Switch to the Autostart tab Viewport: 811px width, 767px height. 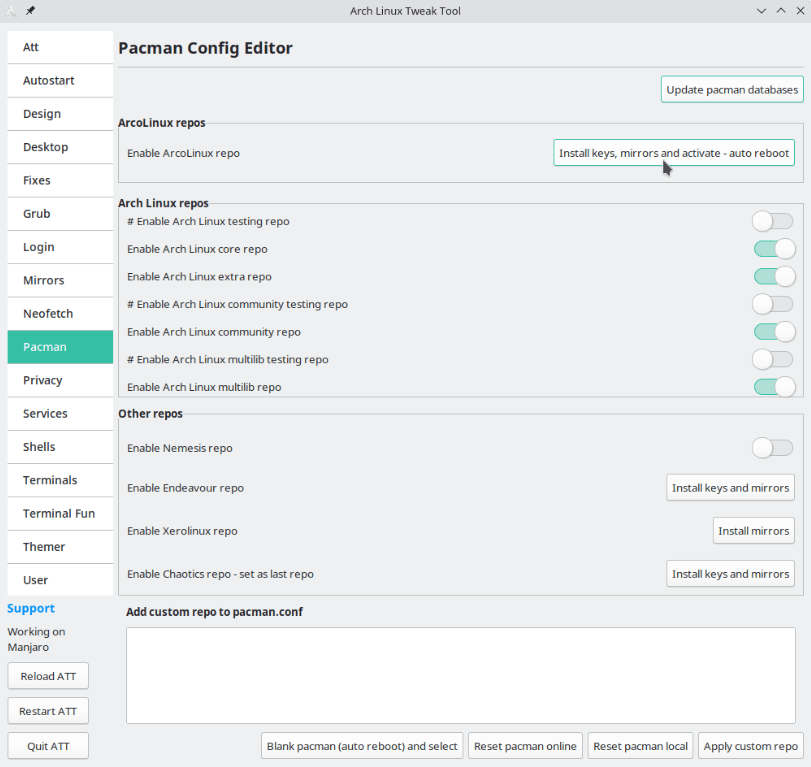tap(60, 81)
